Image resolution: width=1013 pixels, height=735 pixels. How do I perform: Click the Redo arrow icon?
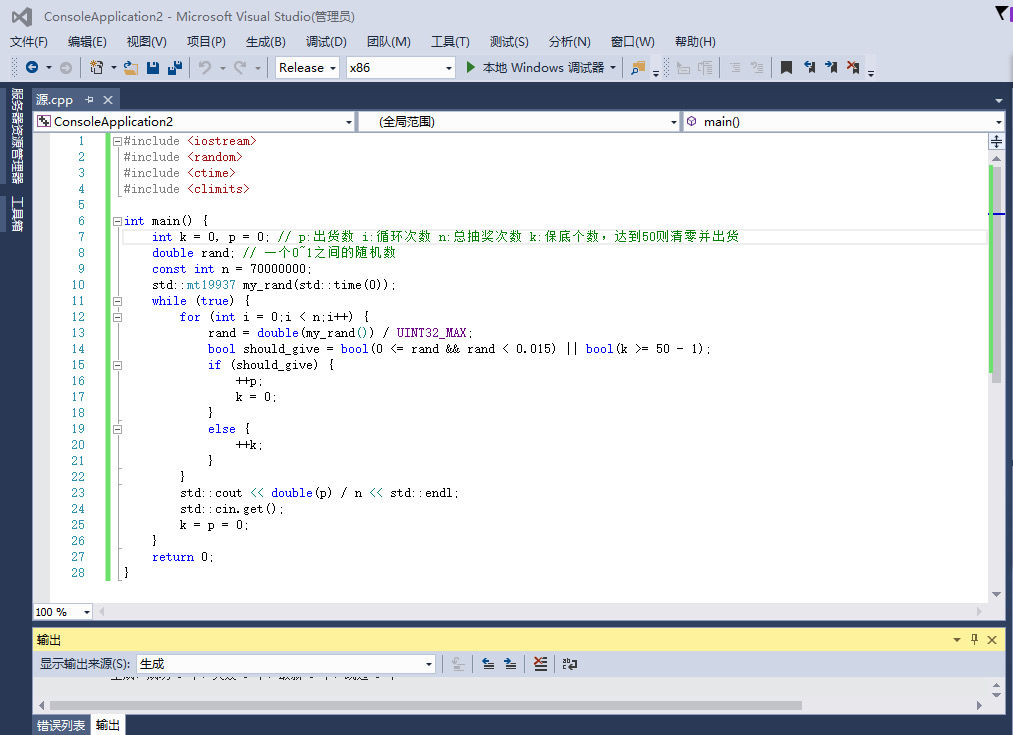[x=240, y=67]
